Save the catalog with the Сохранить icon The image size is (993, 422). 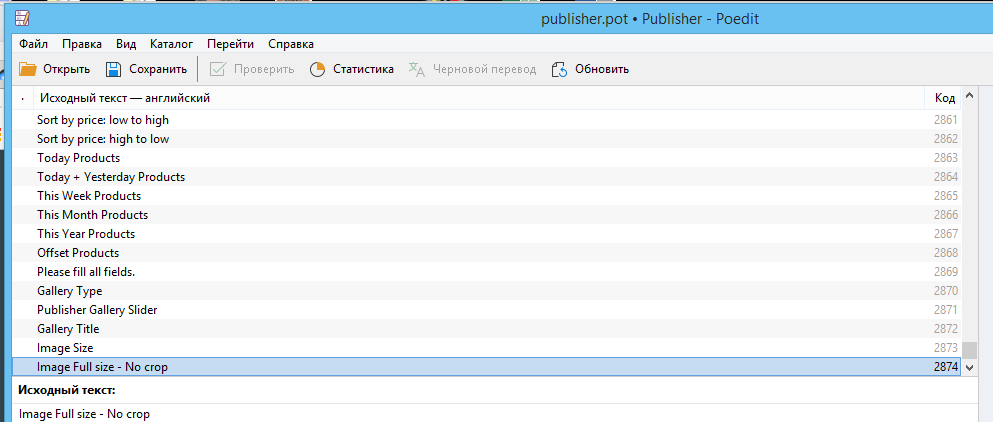(113, 69)
